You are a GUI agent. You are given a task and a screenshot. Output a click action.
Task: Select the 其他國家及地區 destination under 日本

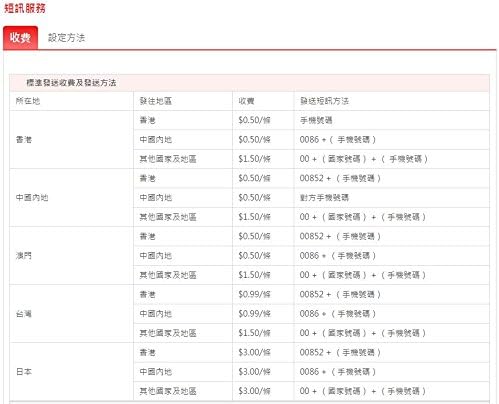(168, 391)
